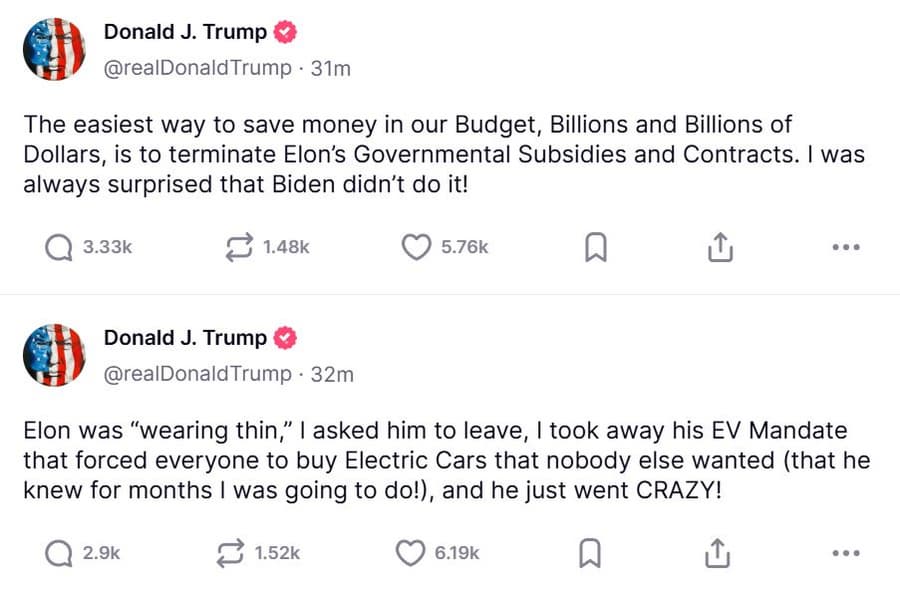
Task: Bookmark the post about Budget savings
Action: point(595,248)
